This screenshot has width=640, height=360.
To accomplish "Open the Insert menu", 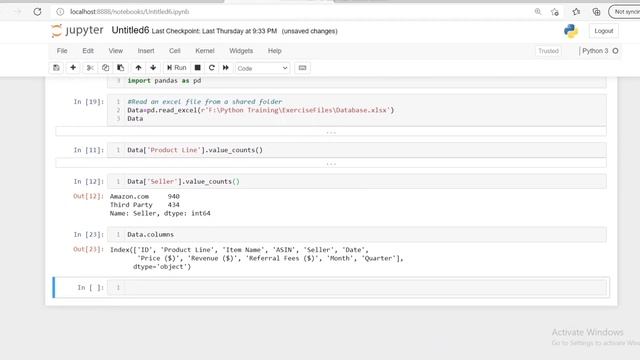I will tap(146, 51).
